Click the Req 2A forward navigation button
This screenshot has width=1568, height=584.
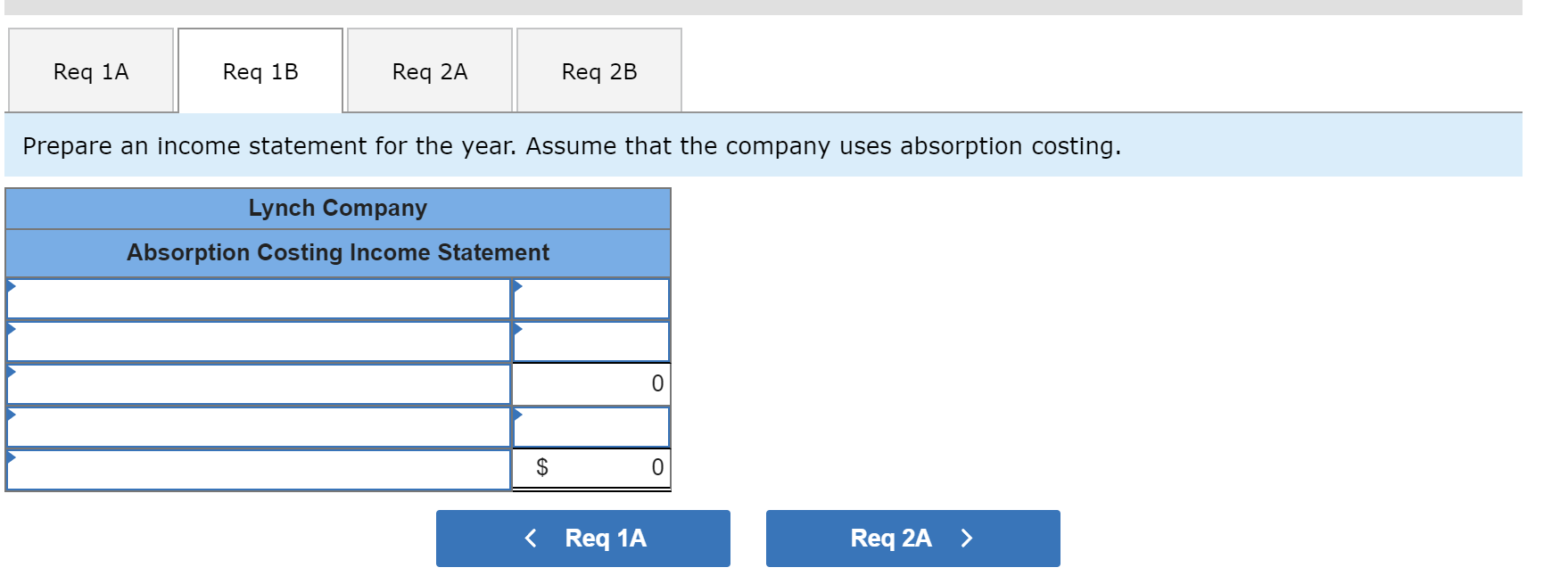[x=912, y=538]
